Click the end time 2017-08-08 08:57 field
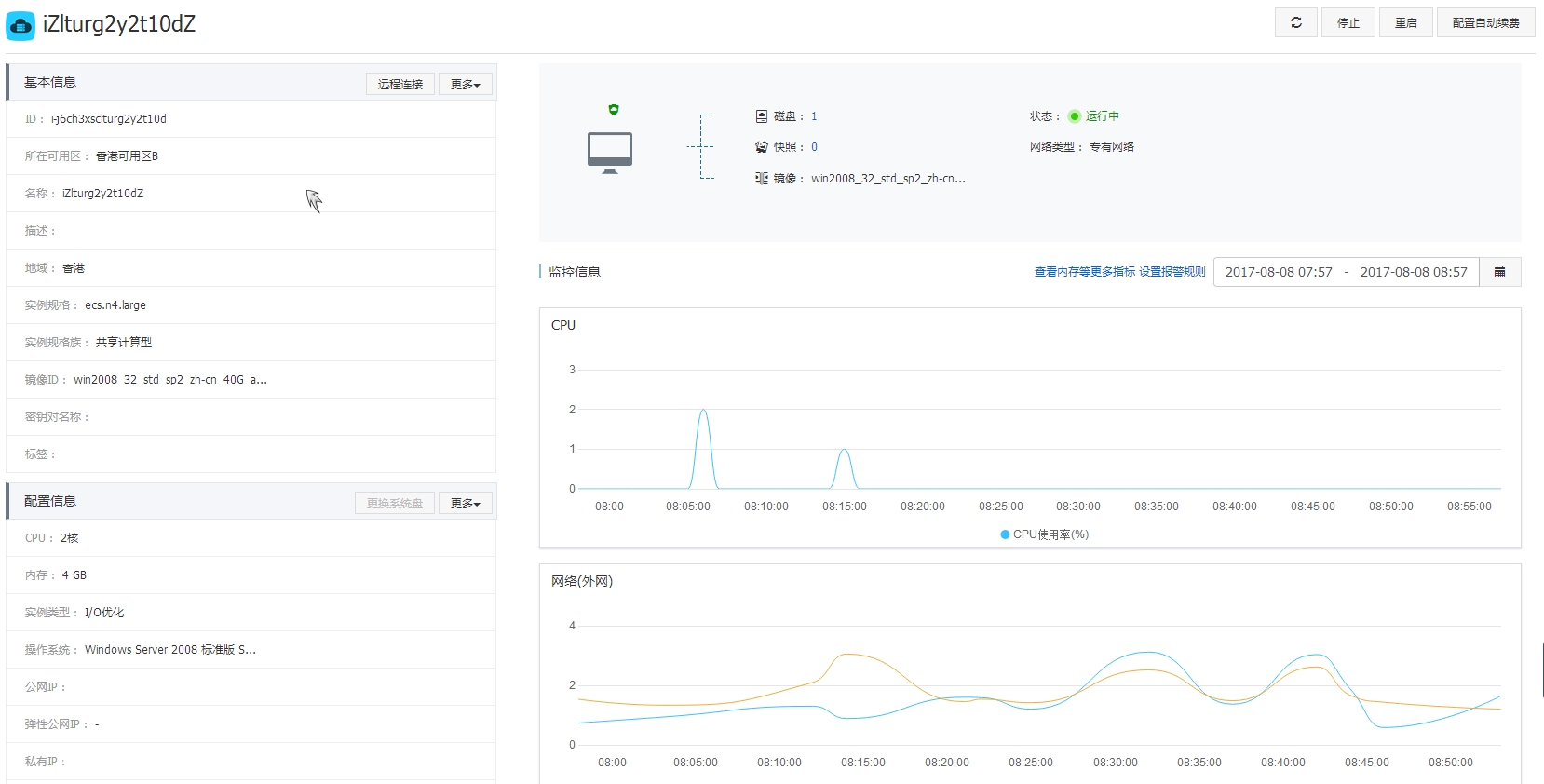Screen dimensions: 1544x784 pos(1413,272)
